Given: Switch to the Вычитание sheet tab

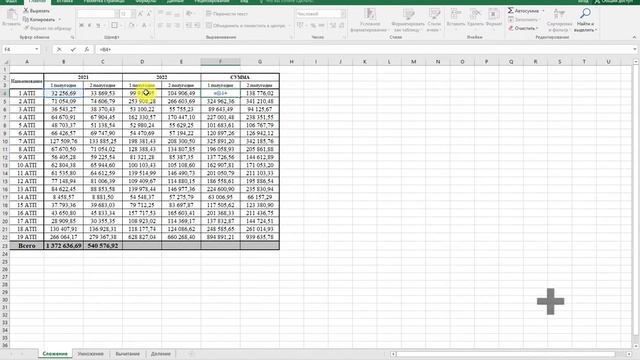Looking at the screenshot, I should [128, 354].
